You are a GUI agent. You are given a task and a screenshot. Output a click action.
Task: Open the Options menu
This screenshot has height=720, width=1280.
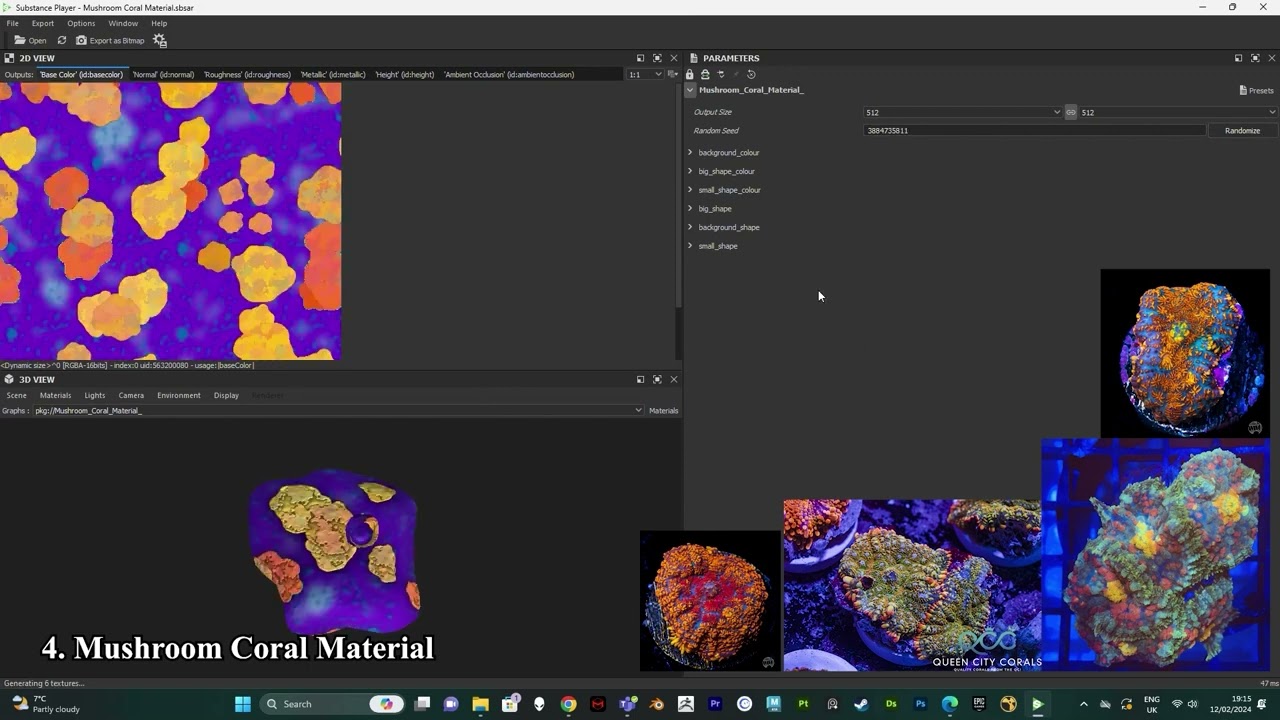tap(81, 23)
